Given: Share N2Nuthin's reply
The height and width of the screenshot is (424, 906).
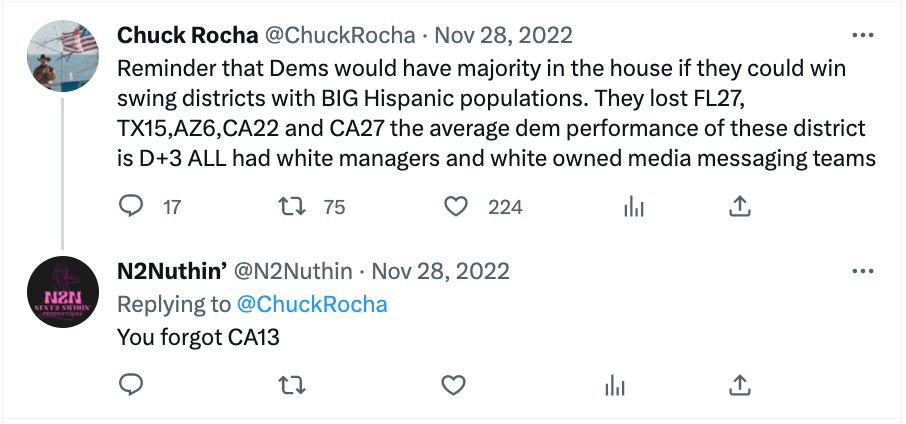Looking at the screenshot, I should tap(739, 384).
